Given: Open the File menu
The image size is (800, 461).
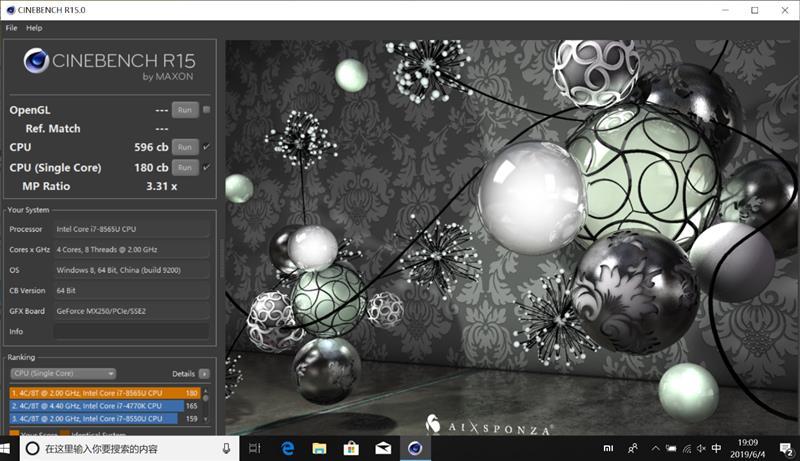Looking at the screenshot, I should [11, 28].
